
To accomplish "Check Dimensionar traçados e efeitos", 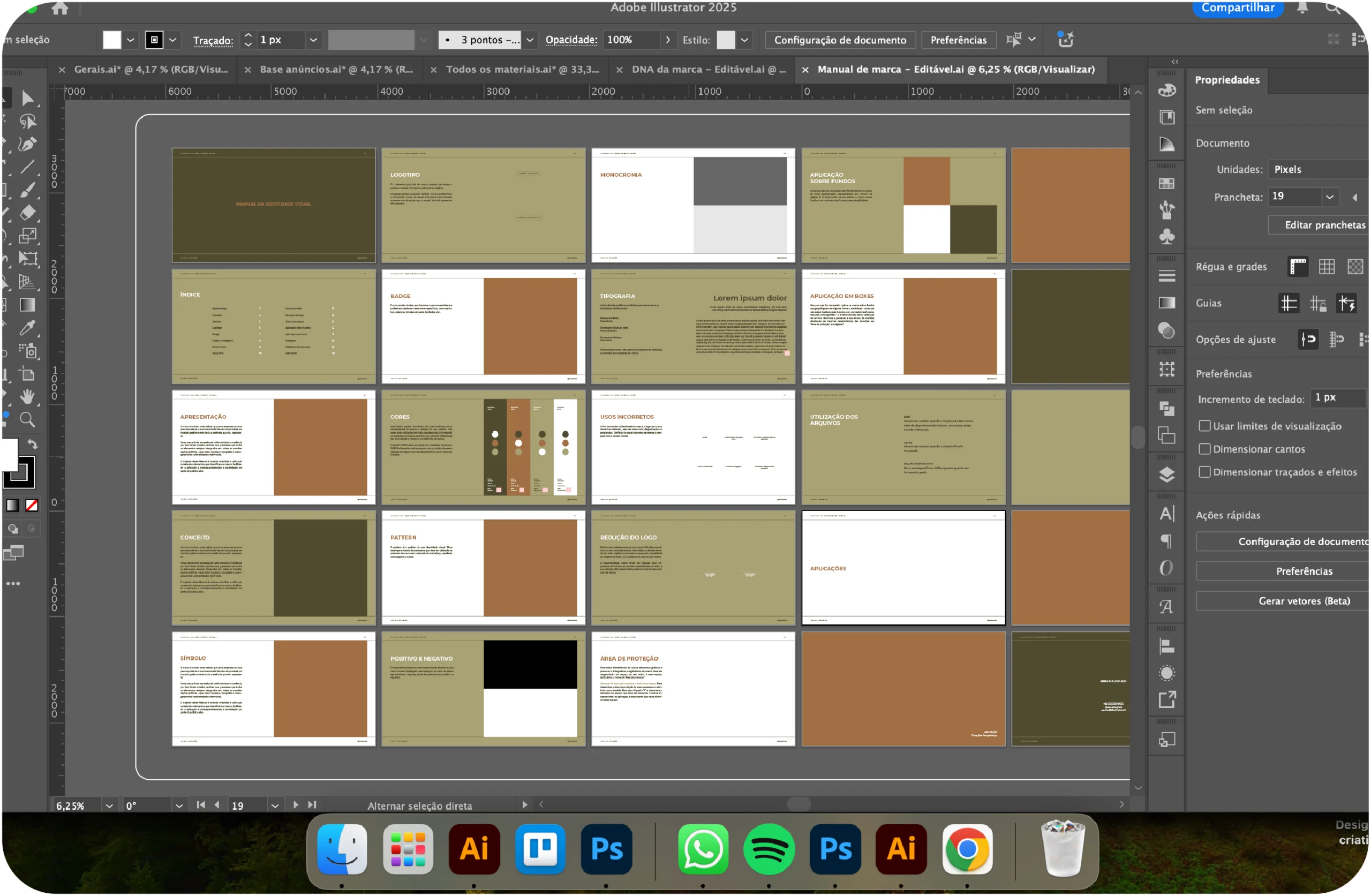I will coord(1204,472).
